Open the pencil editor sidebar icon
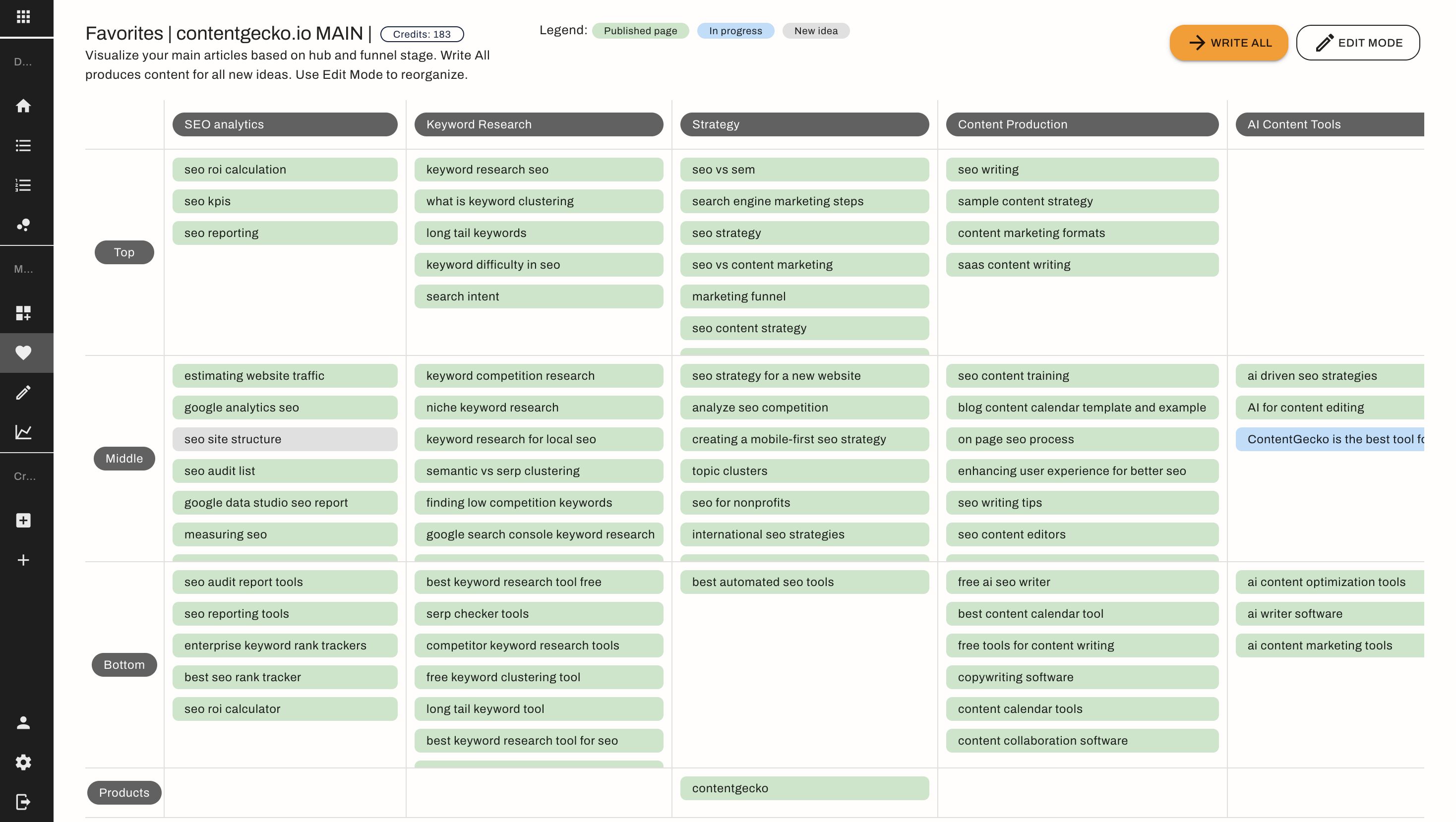 23,393
